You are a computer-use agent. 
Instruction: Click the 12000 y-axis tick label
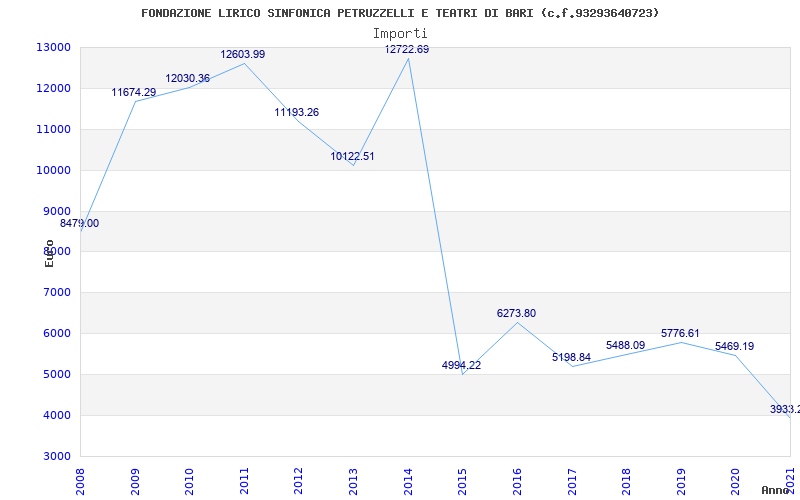[53, 88]
